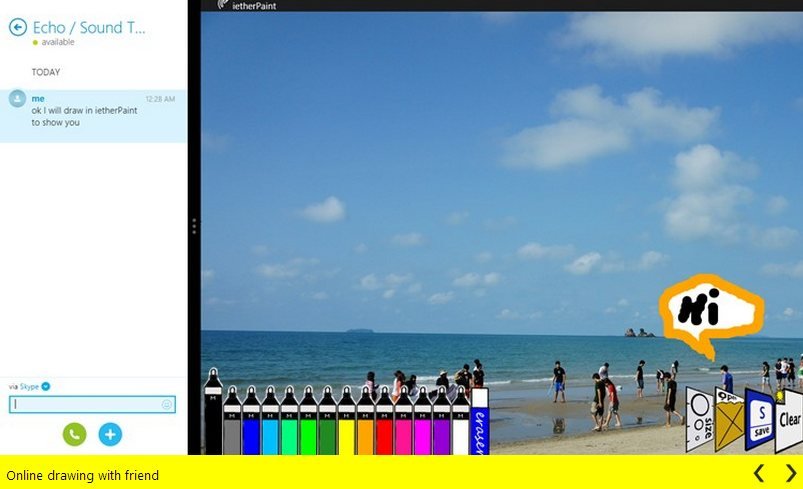The height and width of the screenshot is (489, 803).
Task: Click the 12:28 AM message timestamp
Action: 160,99
